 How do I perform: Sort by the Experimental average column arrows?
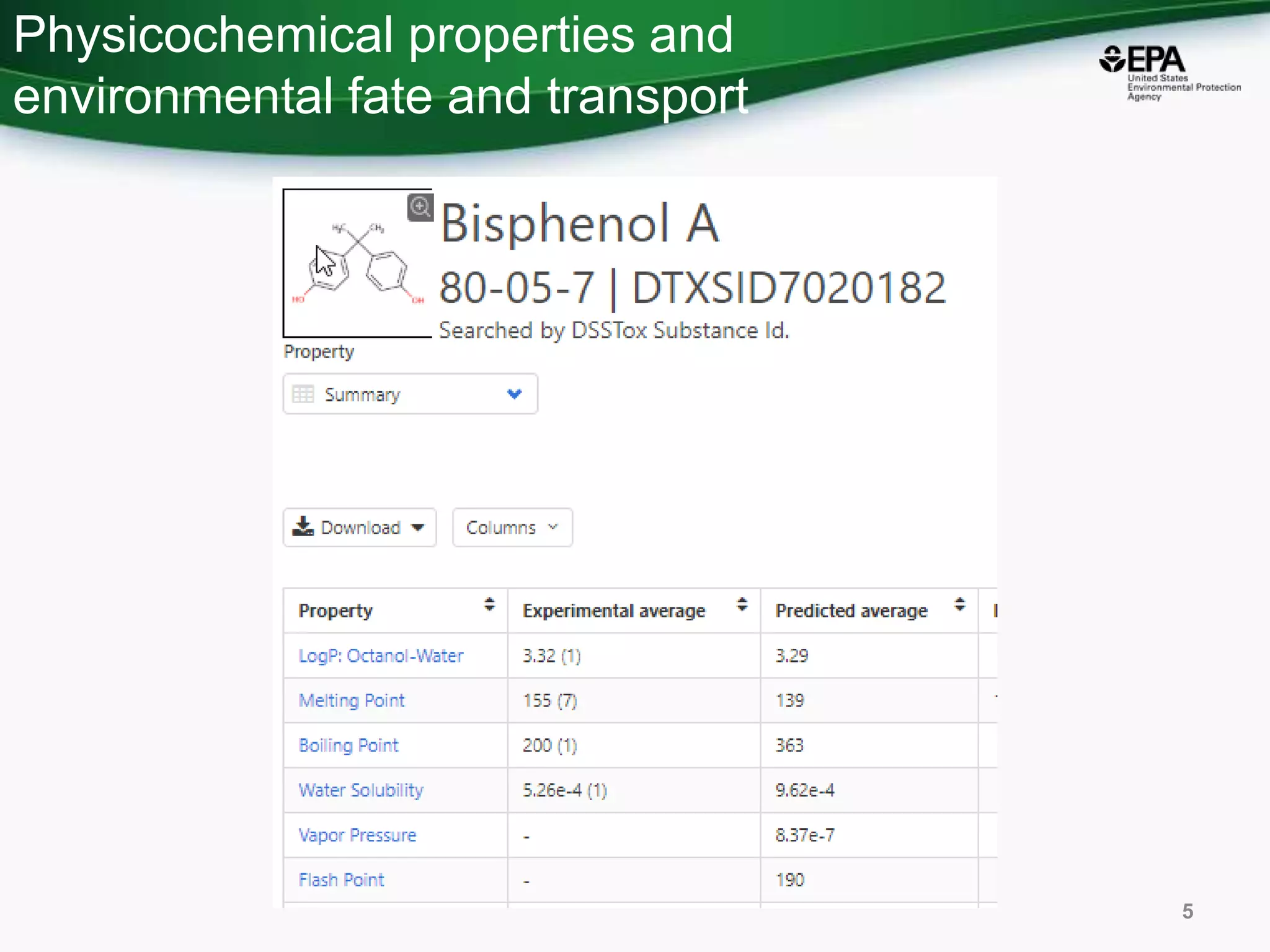(x=742, y=604)
